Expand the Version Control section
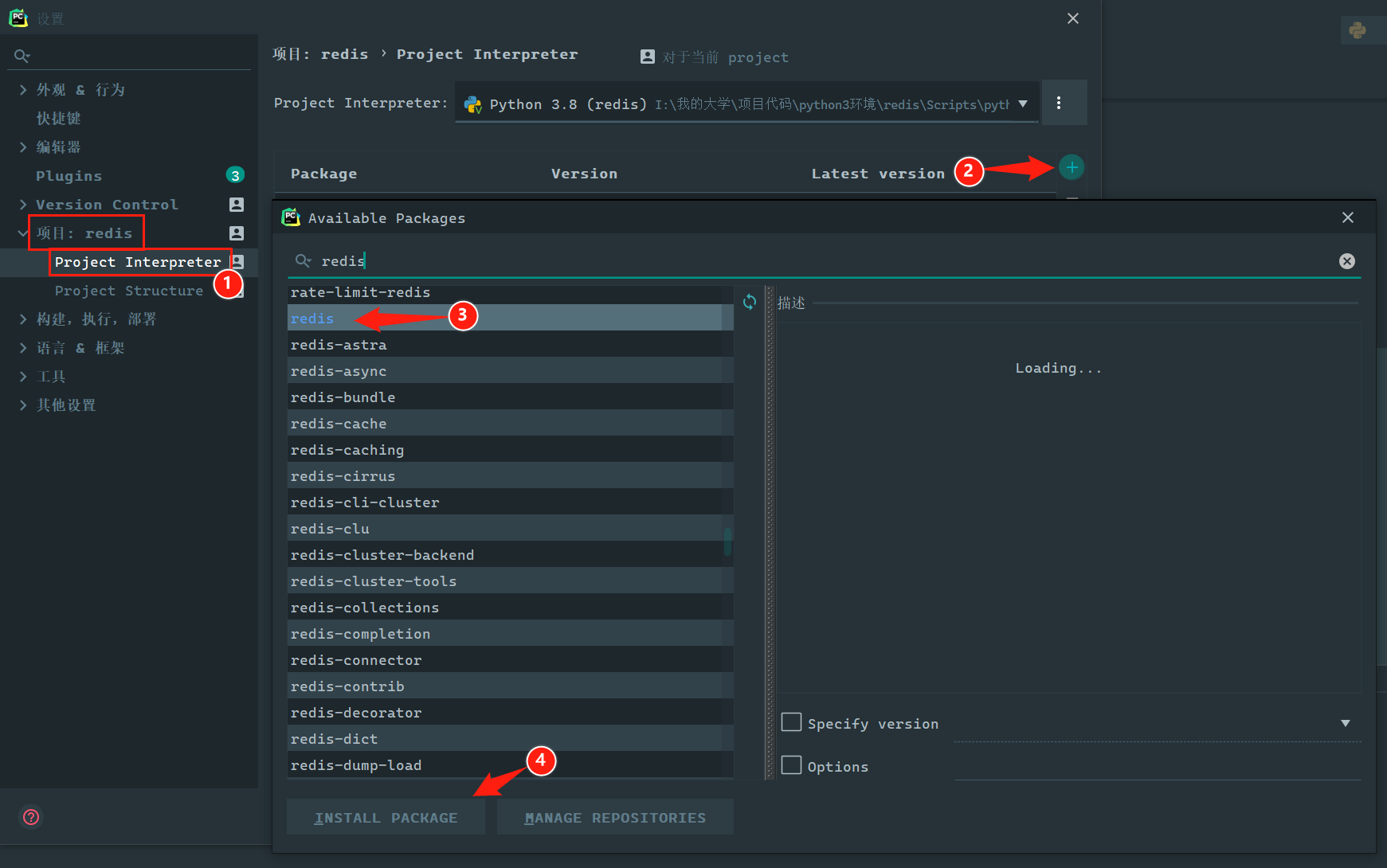1387x868 pixels. [23, 205]
